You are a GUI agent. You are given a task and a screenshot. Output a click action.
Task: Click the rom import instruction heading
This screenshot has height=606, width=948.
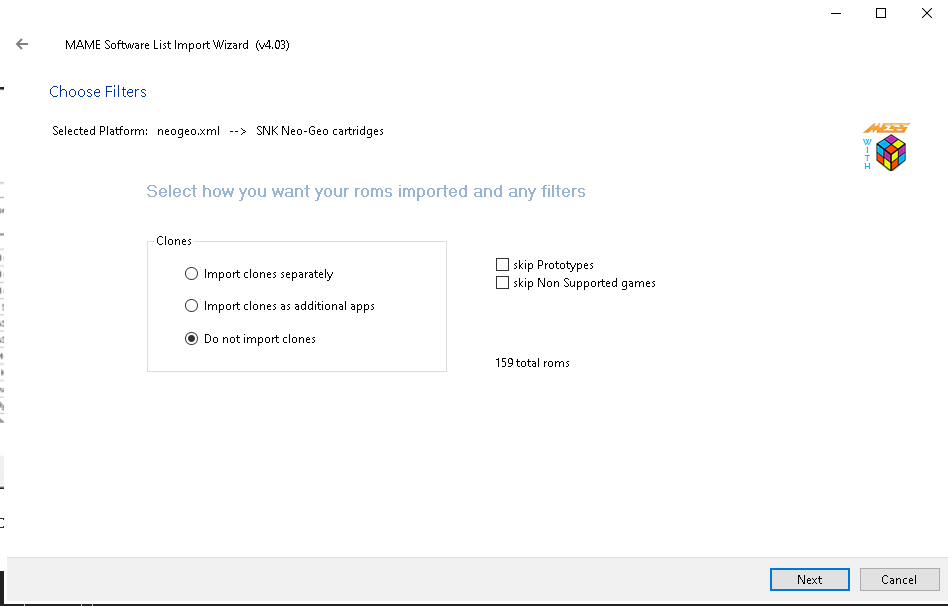[x=366, y=191]
